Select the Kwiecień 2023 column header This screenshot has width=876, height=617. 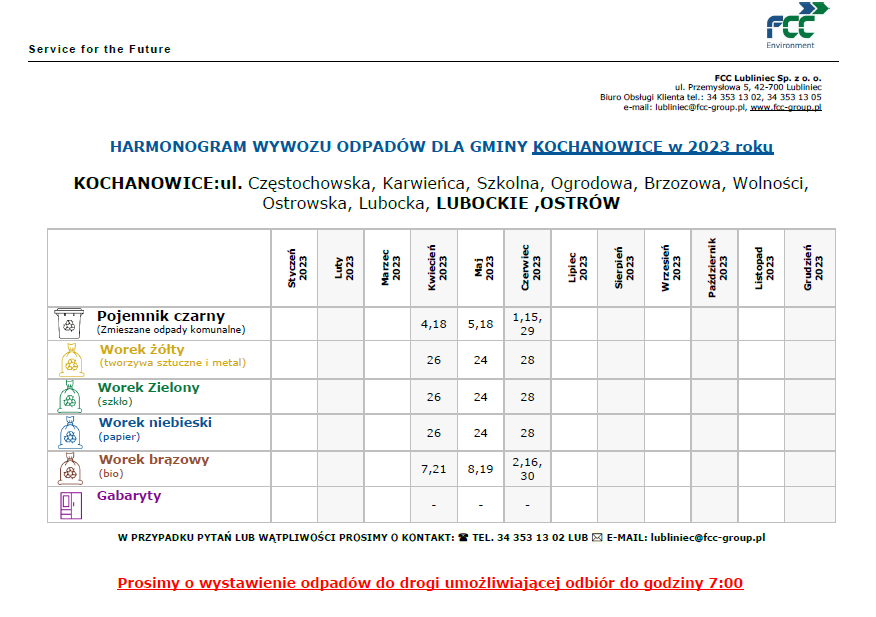[434, 268]
